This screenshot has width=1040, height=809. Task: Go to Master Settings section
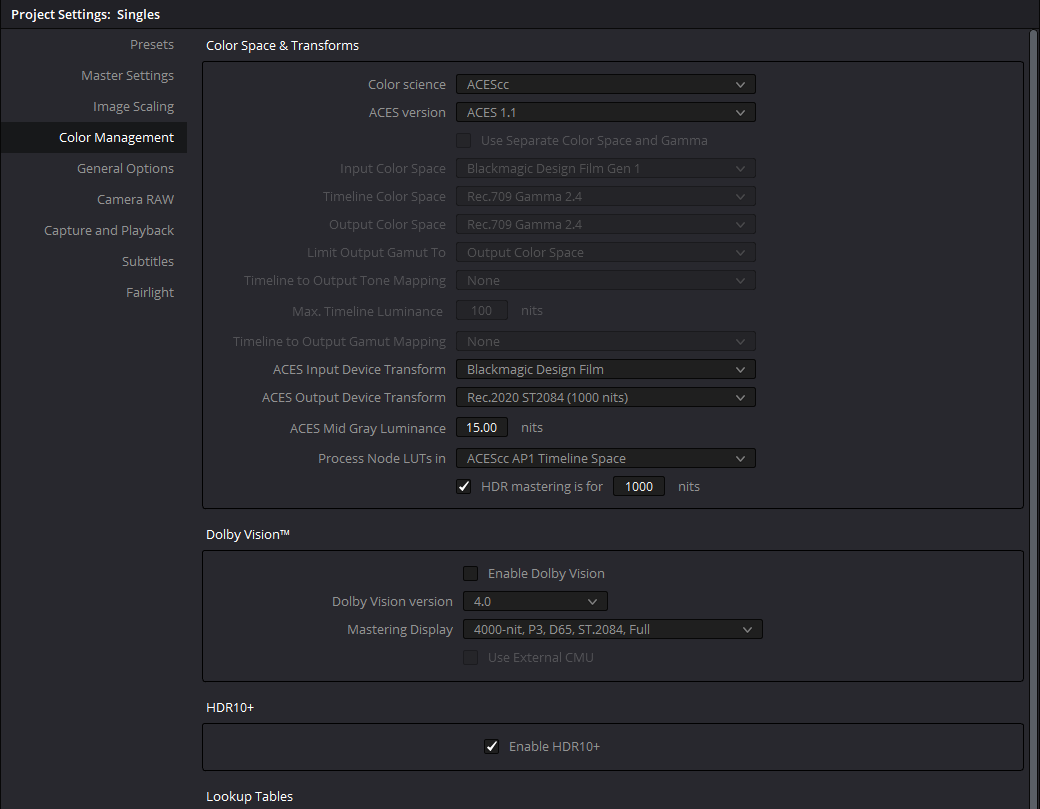coord(127,76)
